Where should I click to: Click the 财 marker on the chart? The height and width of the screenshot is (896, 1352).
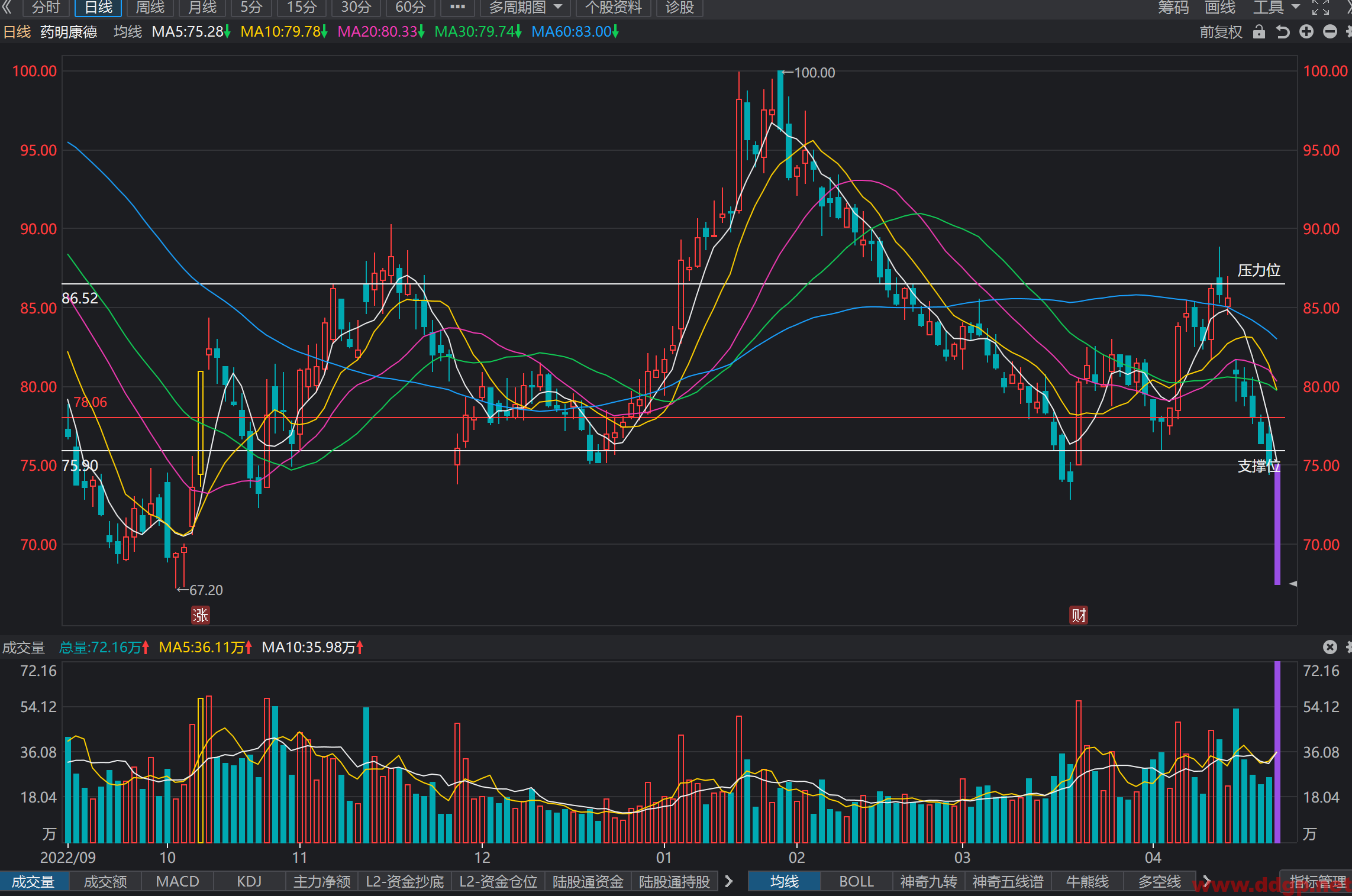[x=1079, y=615]
